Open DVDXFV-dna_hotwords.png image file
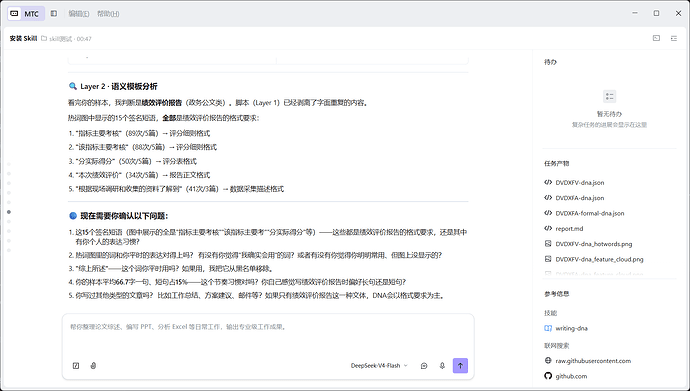This screenshot has width=690, height=391. 593,244
